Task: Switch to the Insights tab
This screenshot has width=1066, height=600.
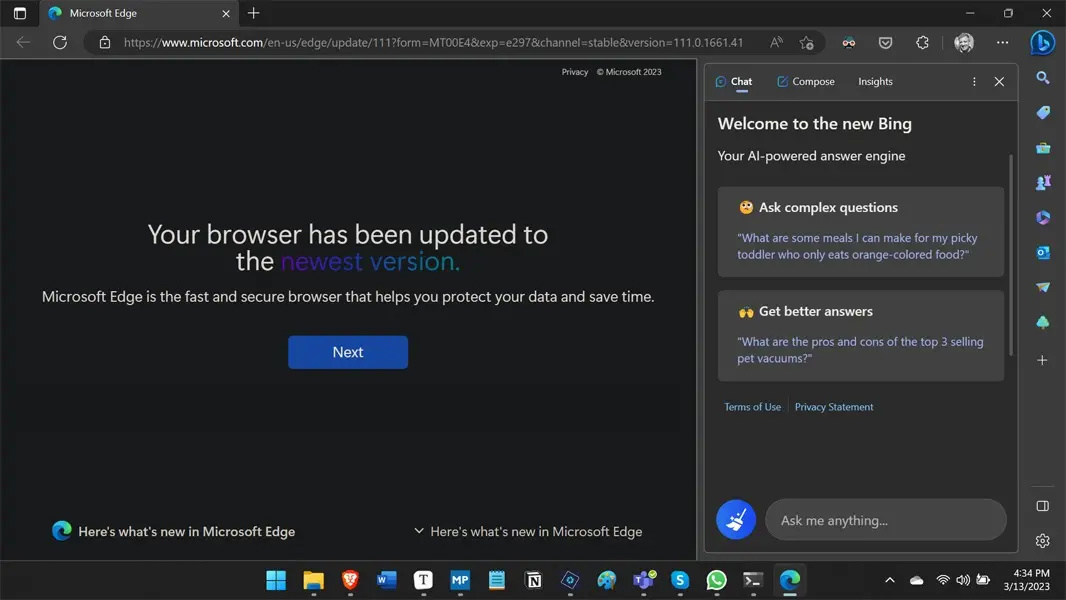Action: (874, 81)
